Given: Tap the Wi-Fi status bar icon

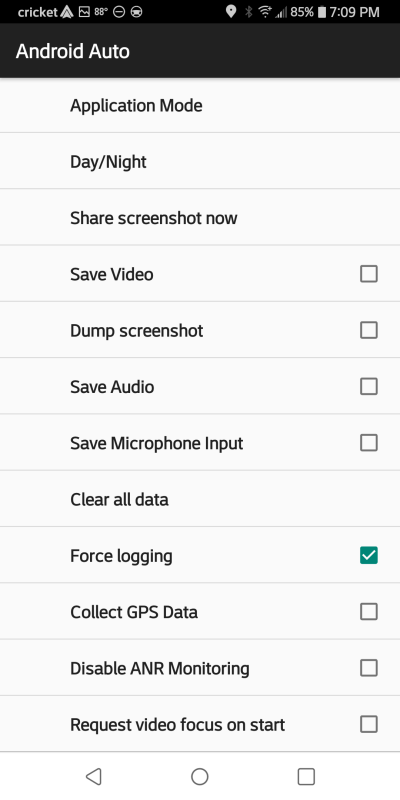Looking at the screenshot, I should click(x=265, y=12).
